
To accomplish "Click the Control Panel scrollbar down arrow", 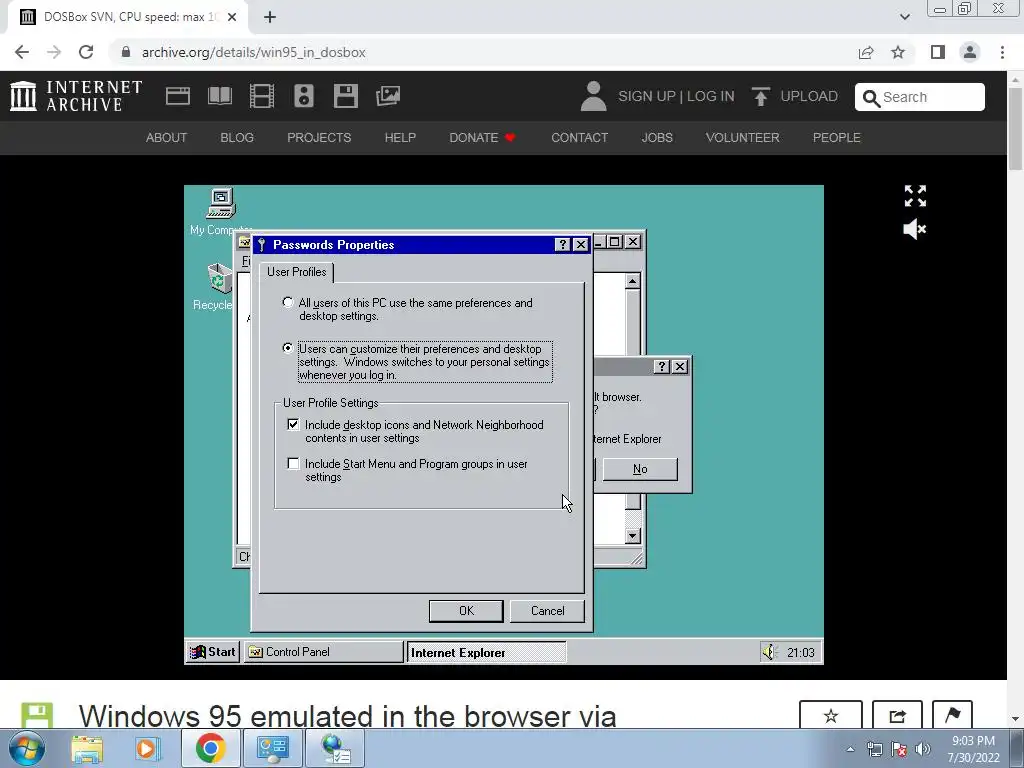I will (632, 536).
